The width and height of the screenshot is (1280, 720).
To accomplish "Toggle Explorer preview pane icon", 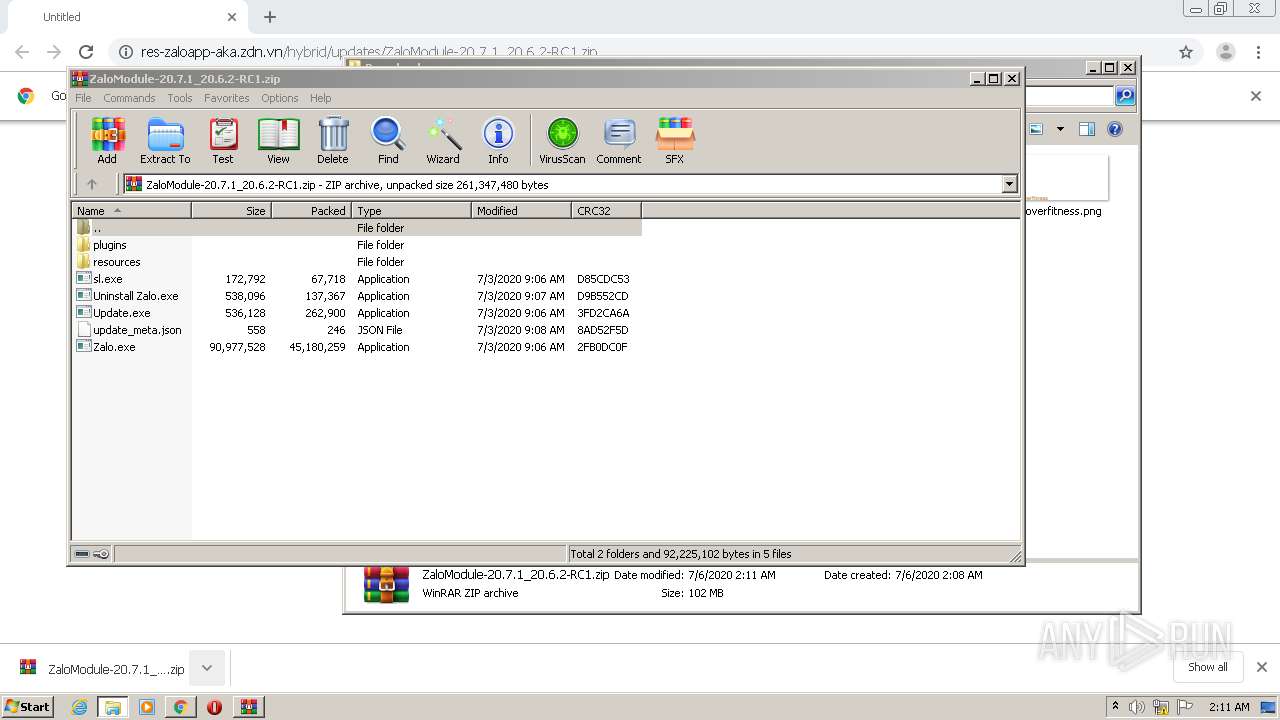I will coord(1087,129).
